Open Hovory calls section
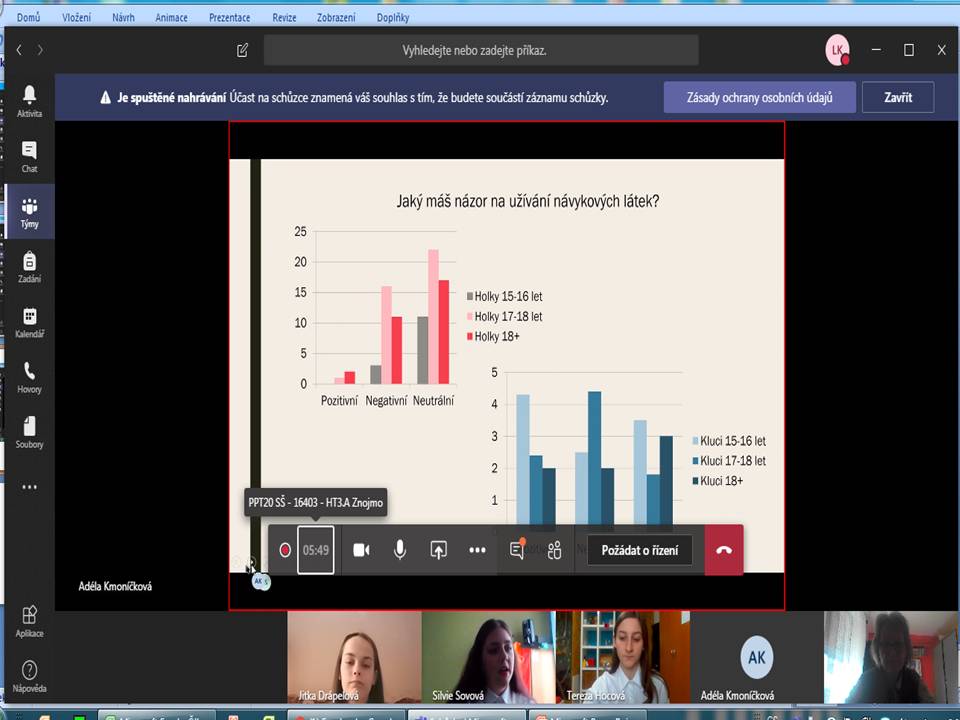This screenshot has height=720, width=960. click(29, 376)
